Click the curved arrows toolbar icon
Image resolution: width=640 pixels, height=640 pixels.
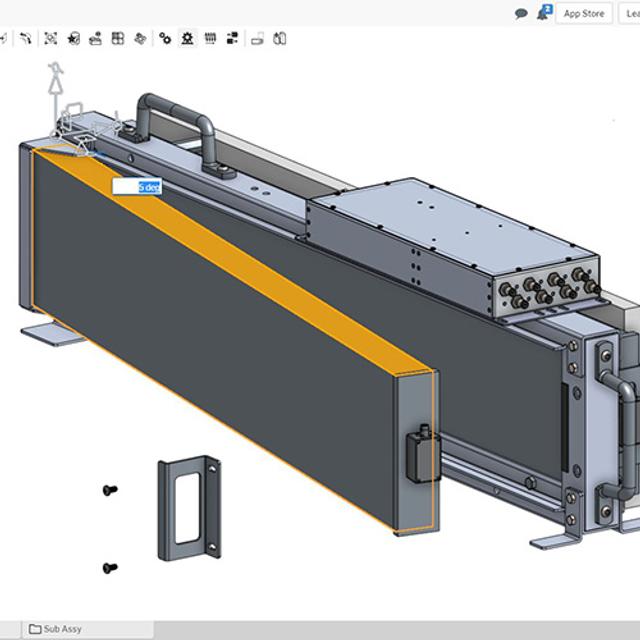coord(26,39)
